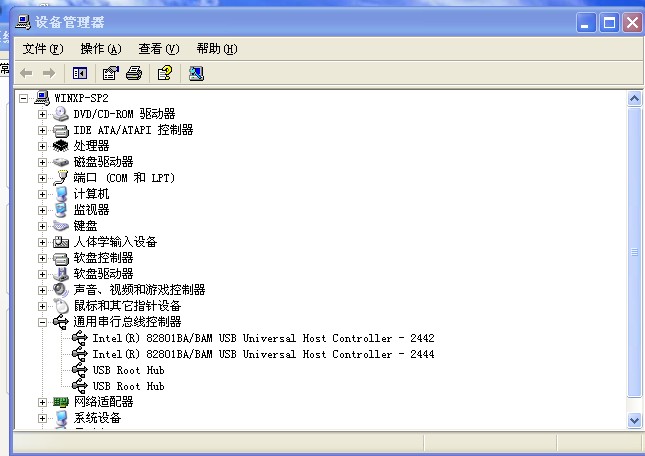Viewport: 645px width, 456px height.
Task: Select the 软盘控制器 icon
Action: (61, 259)
